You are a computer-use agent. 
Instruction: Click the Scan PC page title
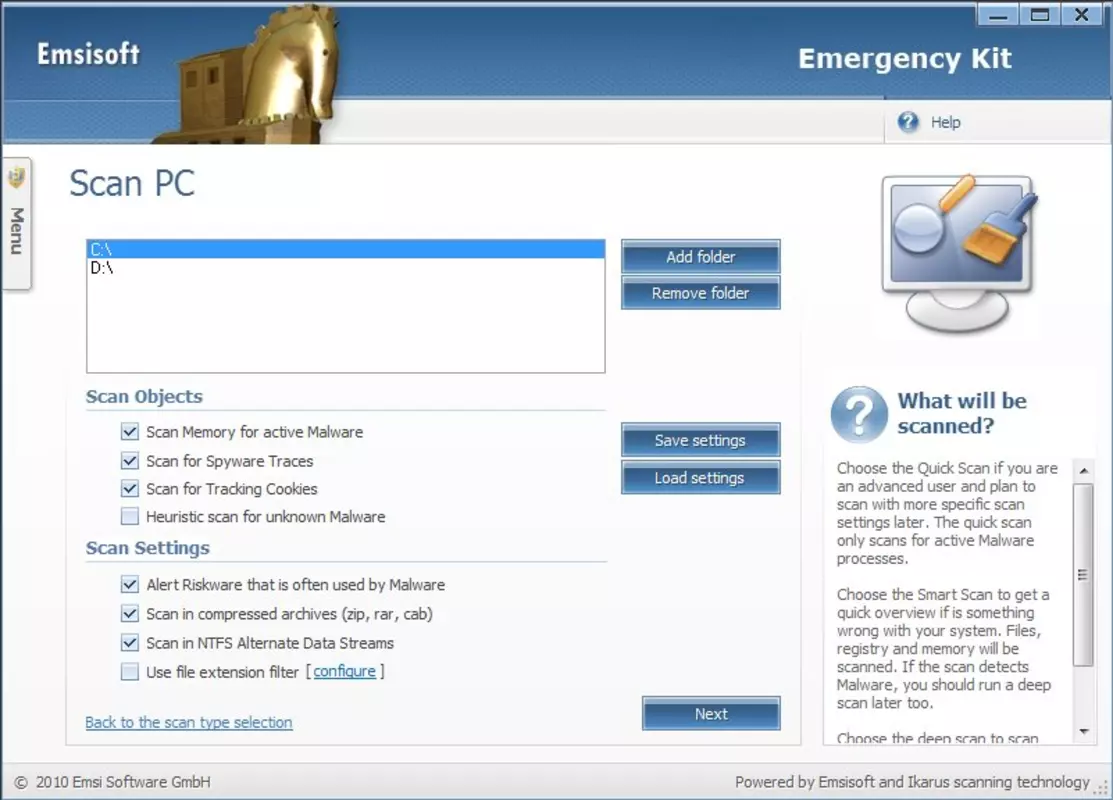132,183
